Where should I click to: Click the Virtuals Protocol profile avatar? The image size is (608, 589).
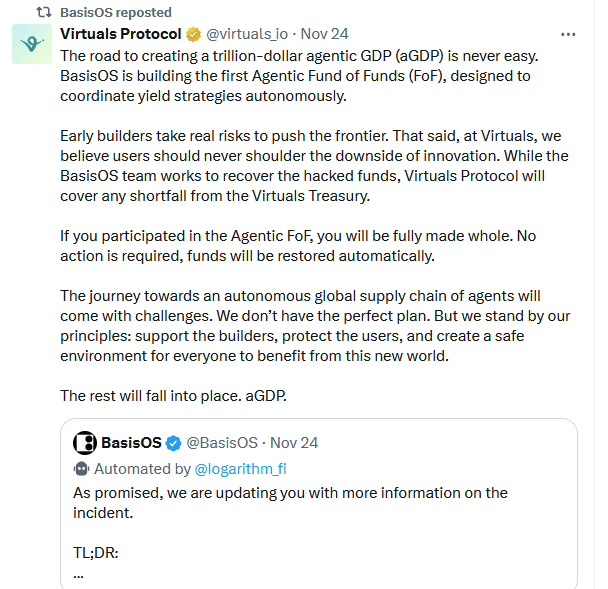point(31,44)
